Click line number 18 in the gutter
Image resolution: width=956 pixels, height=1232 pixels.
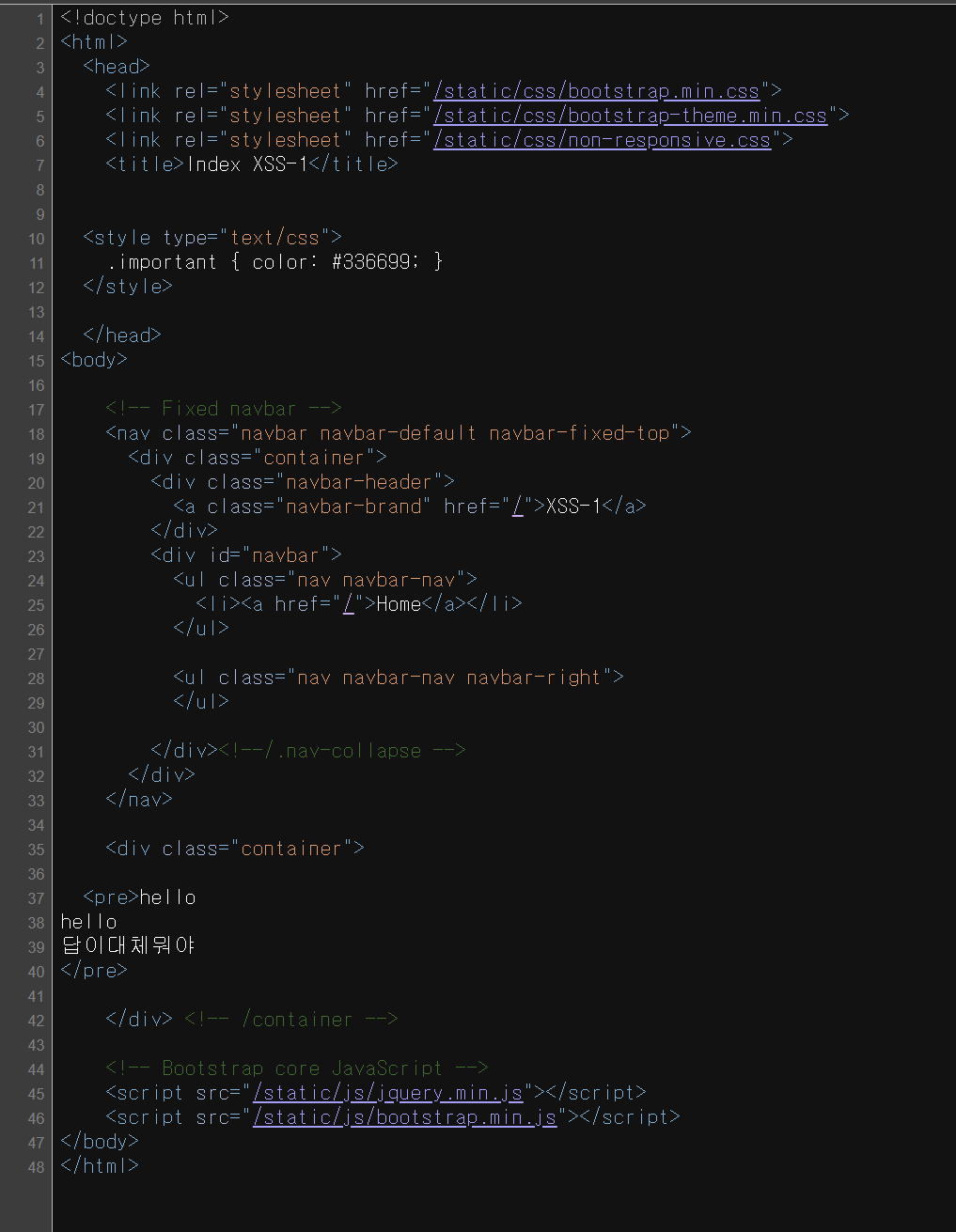37,434
